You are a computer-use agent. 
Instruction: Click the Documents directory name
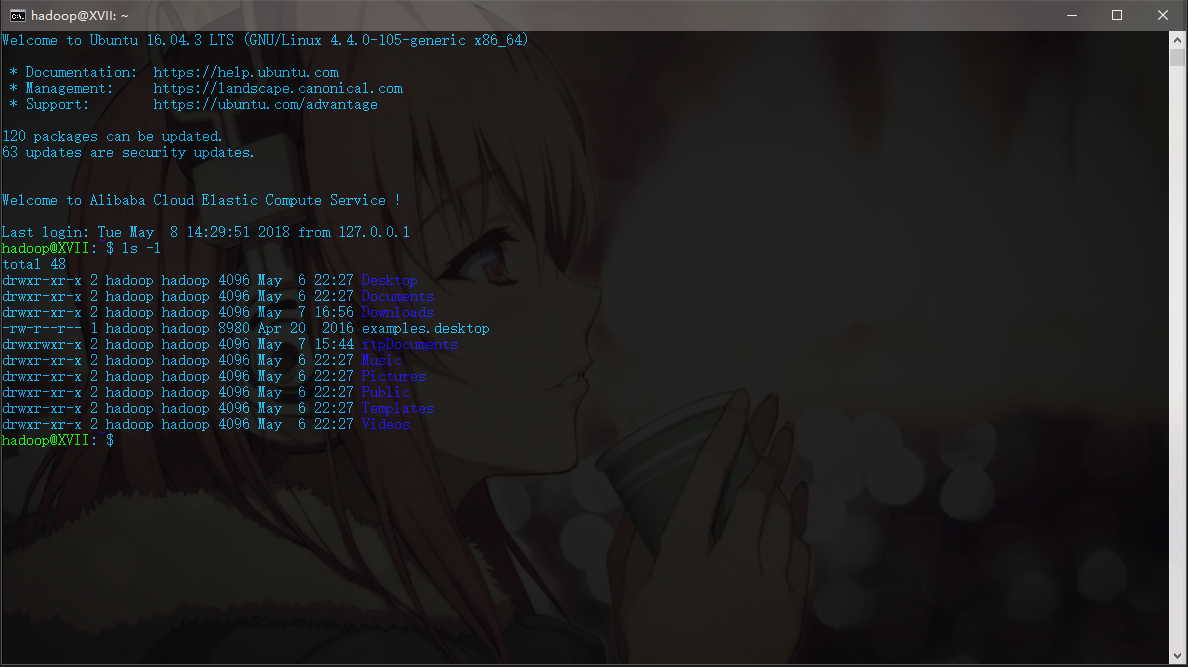[x=398, y=296]
